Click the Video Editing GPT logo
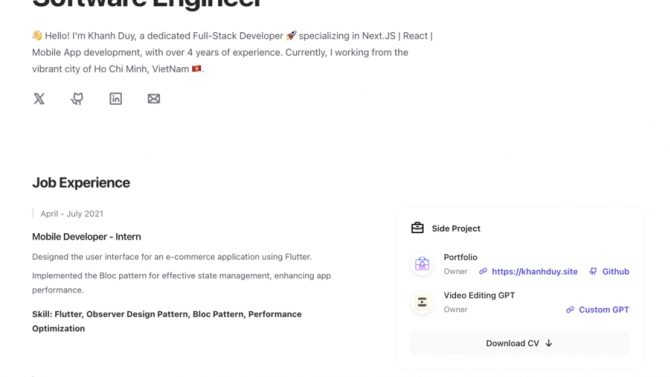This screenshot has height=377, width=670. pos(422,302)
